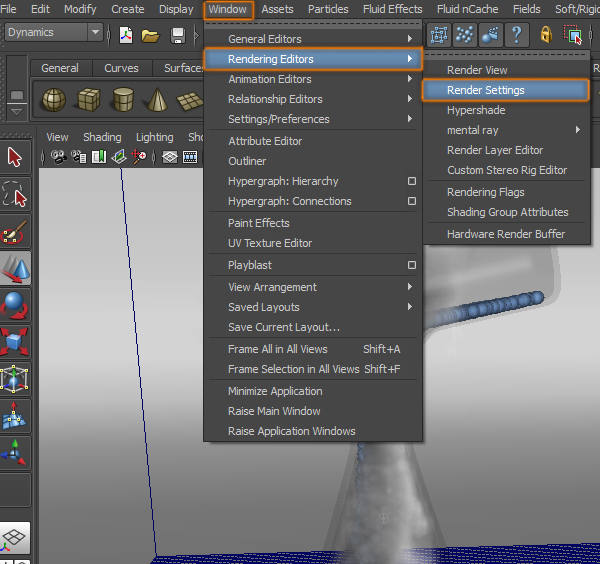Create a polygon sphere from the shelf
This screenshot has height=564, width=600.
54,101
